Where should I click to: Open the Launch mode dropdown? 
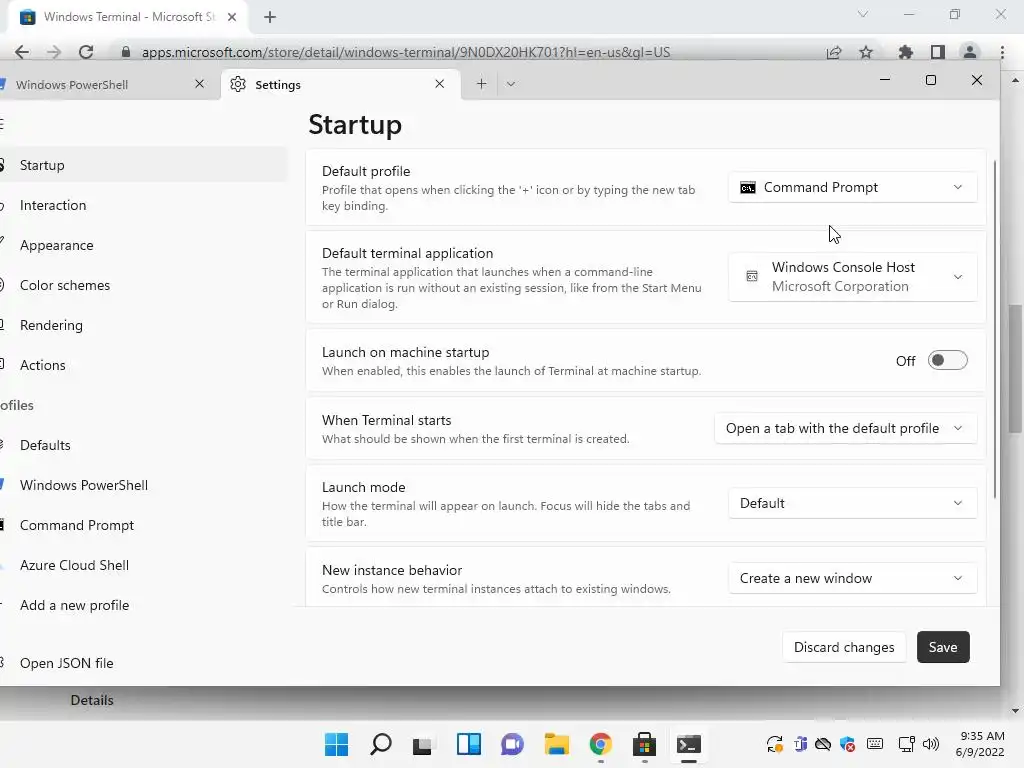pos(852,504)
